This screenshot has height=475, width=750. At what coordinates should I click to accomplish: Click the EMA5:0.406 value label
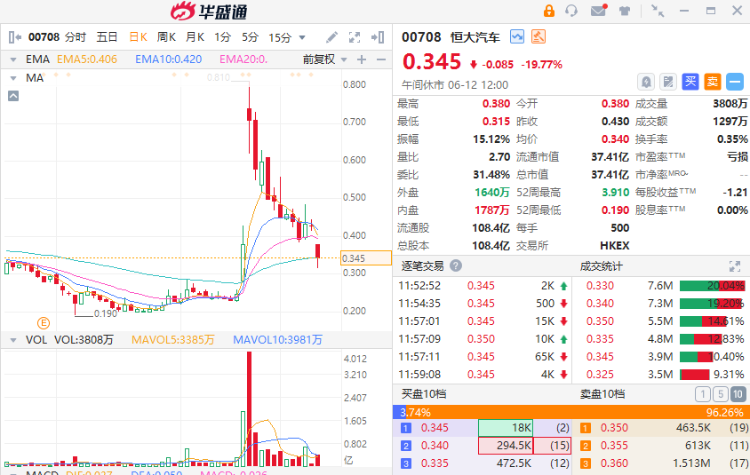pos(87,59)
